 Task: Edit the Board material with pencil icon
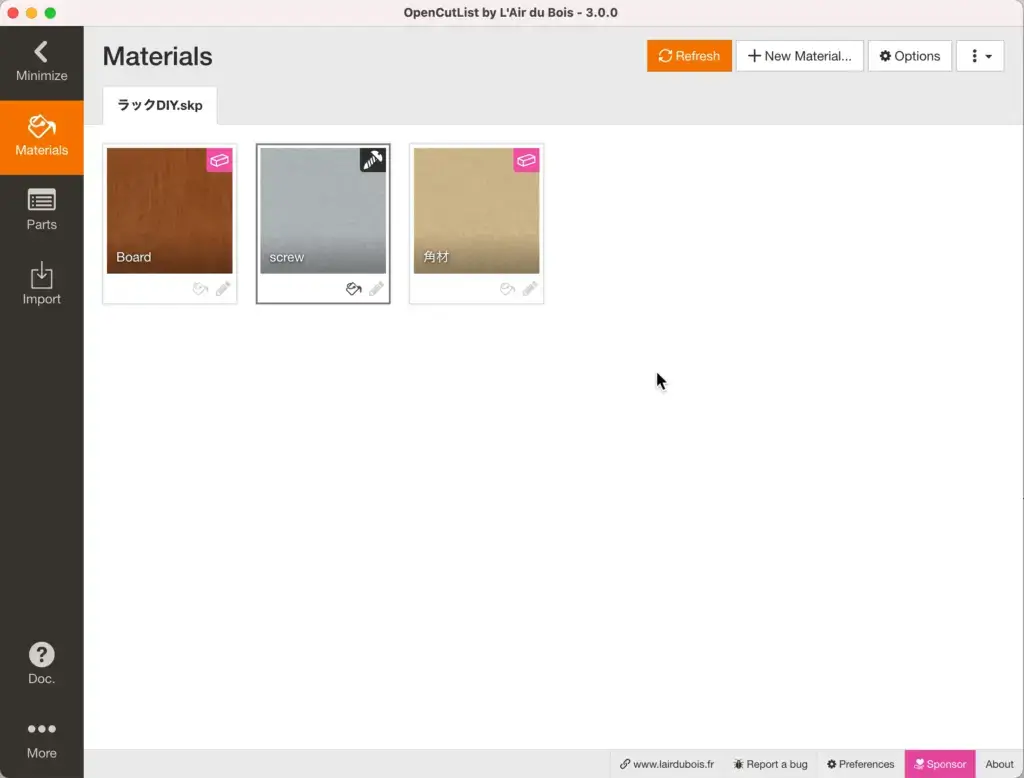(x=223, y=289)
